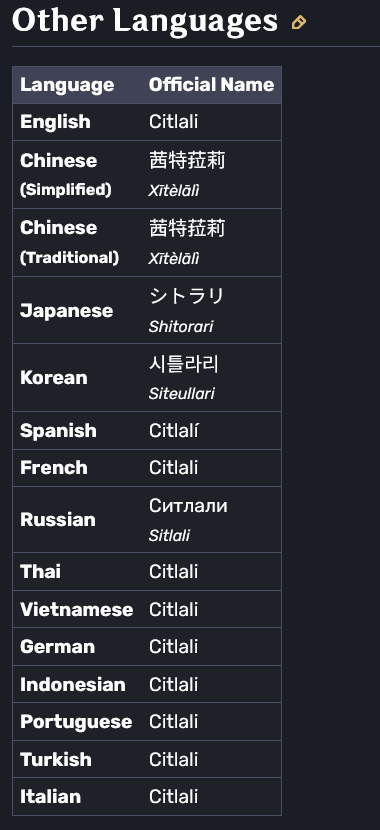Select the Language column header
This screenshot has width=380, height=830.
click(67, 85)
